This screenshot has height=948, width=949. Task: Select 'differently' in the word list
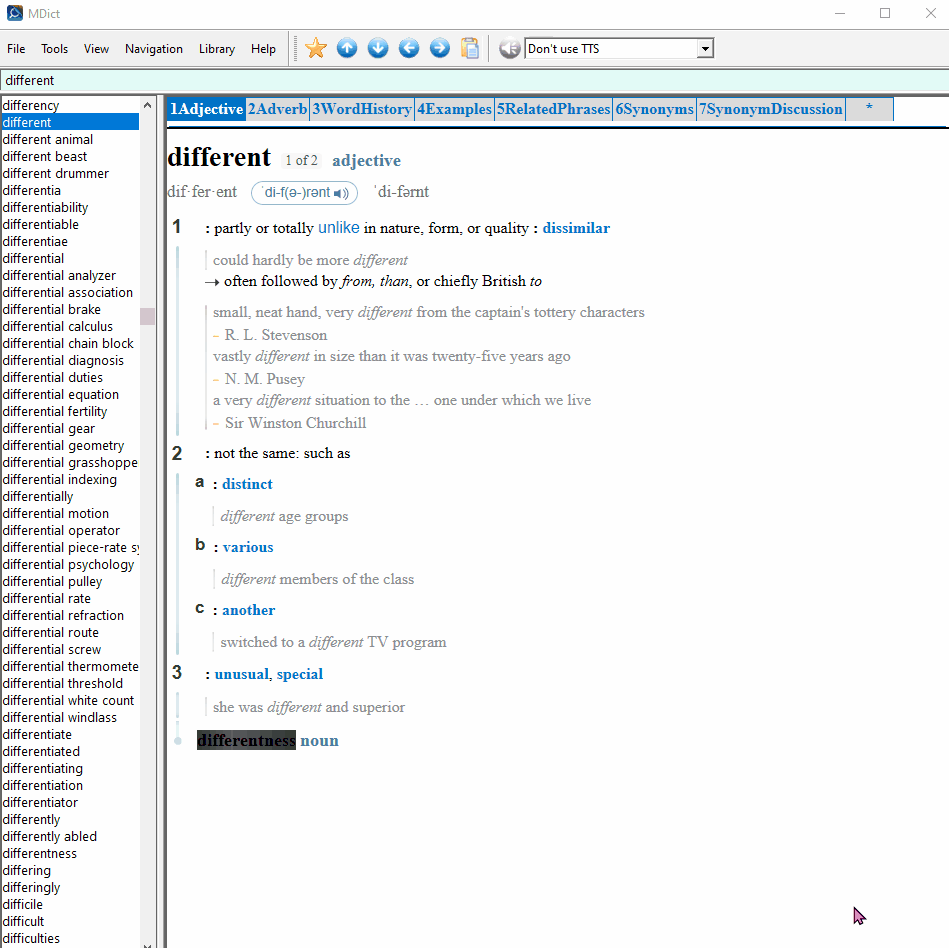31,819
